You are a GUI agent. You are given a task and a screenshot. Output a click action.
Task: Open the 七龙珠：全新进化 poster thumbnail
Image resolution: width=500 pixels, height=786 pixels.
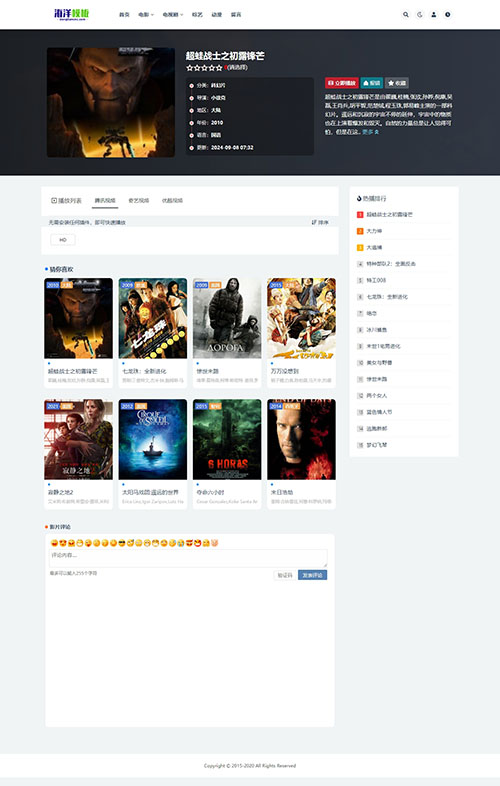(x=152, y=318)
